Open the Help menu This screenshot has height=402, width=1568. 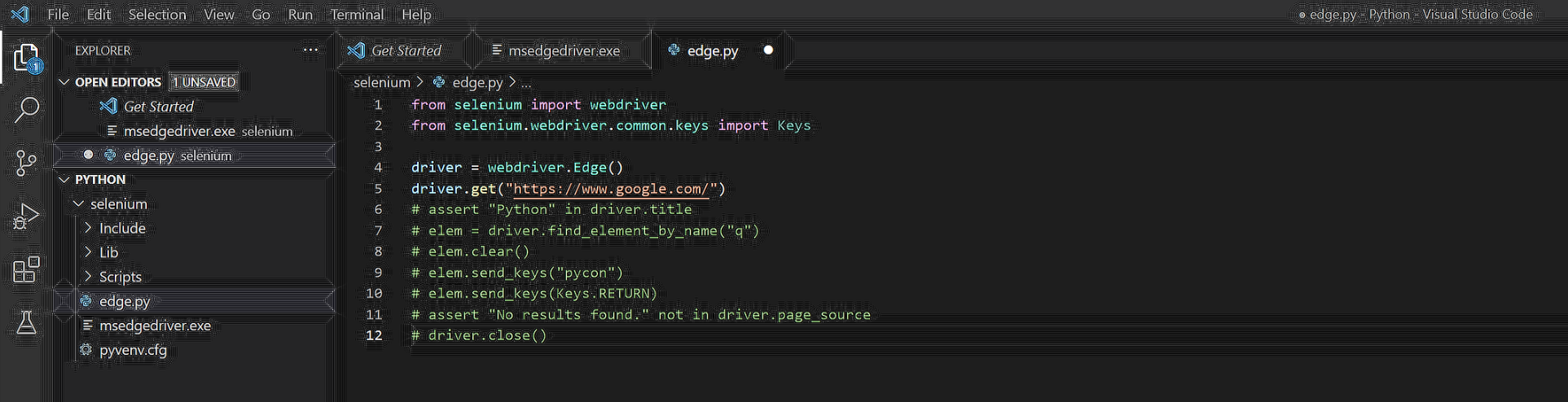(416, 14)
